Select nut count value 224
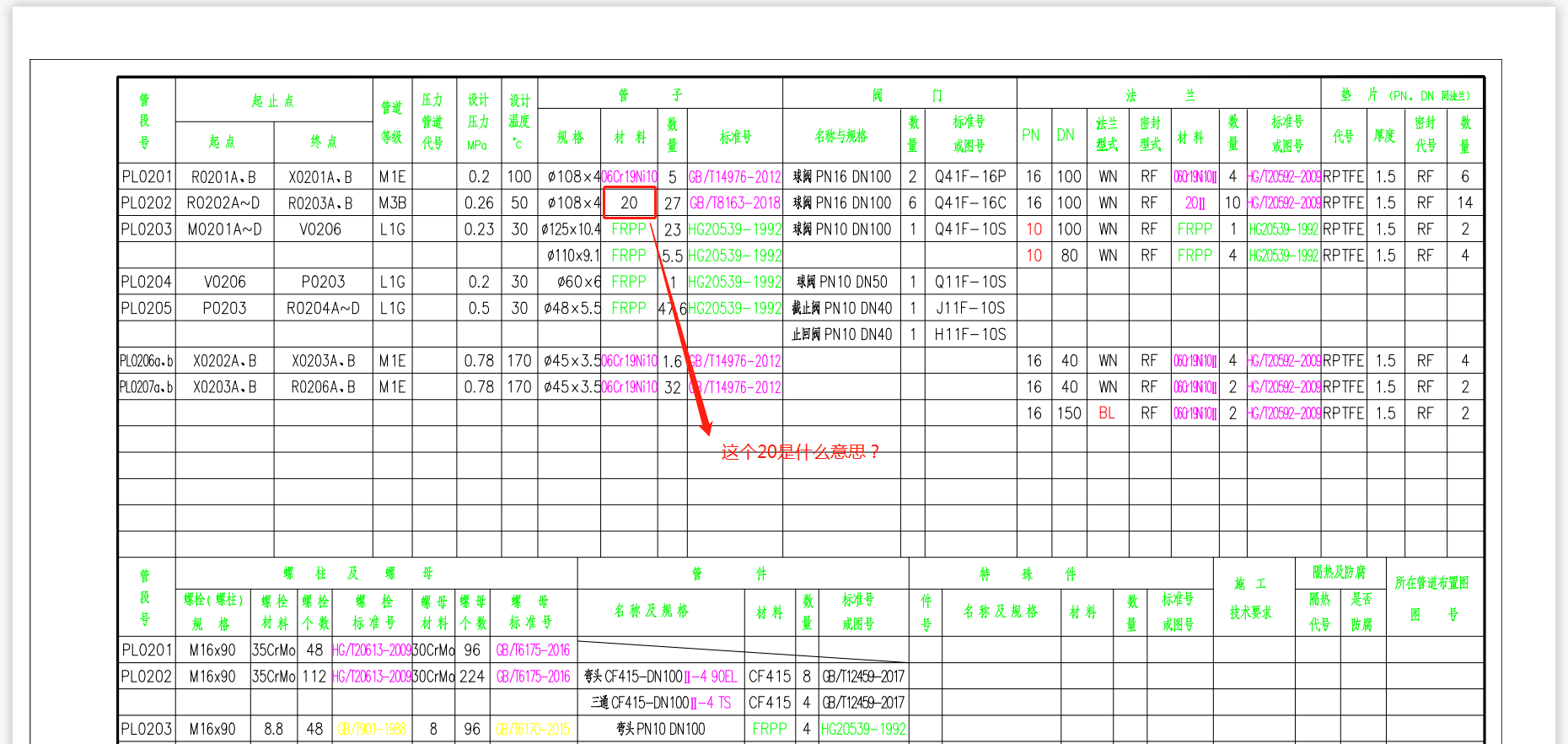Screen dimensions: 1568x744 (x=472, y=677)
